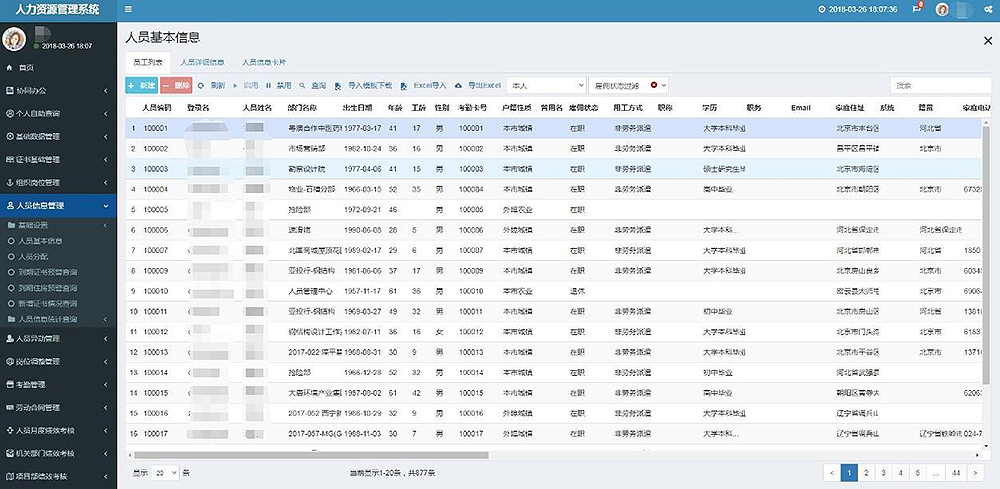Screen dimensions: 1000x489
Task: Click the 雇佣状态 column header
Action: pos(584,108)
